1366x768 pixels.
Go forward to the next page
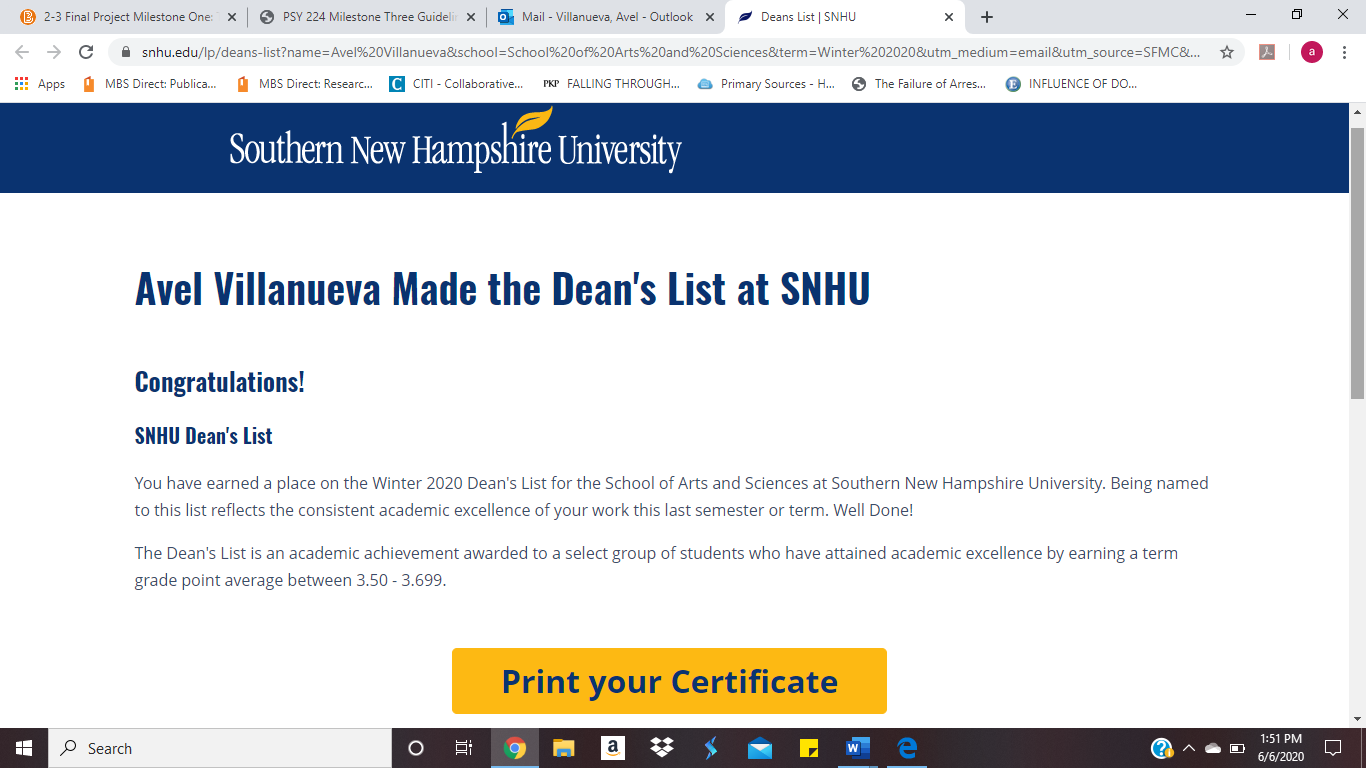click(54, 52)
